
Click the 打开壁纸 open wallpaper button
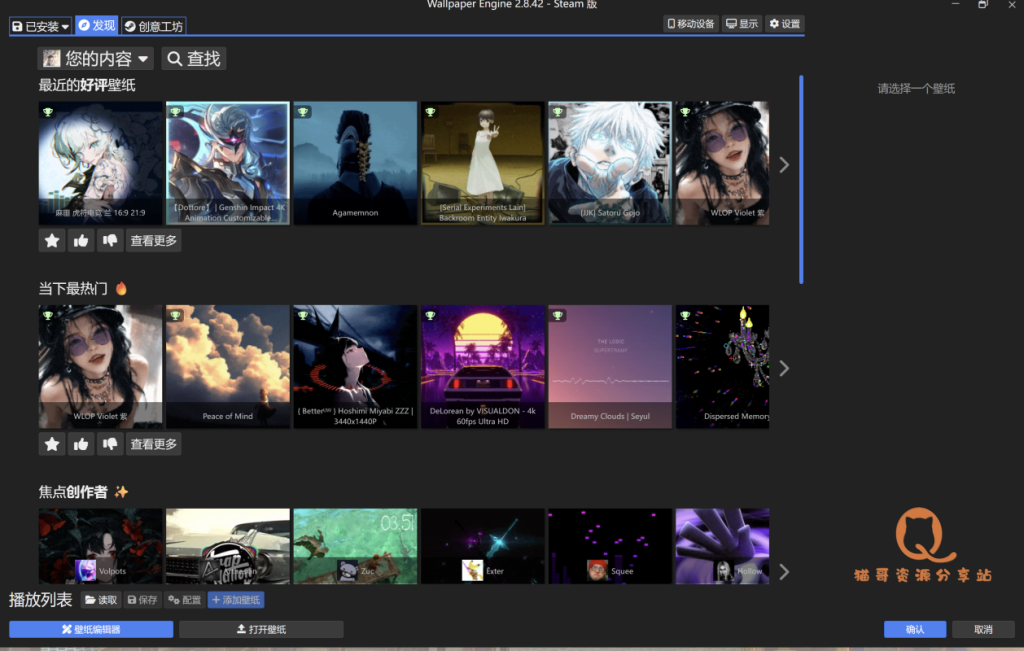(x=261, y=629)
